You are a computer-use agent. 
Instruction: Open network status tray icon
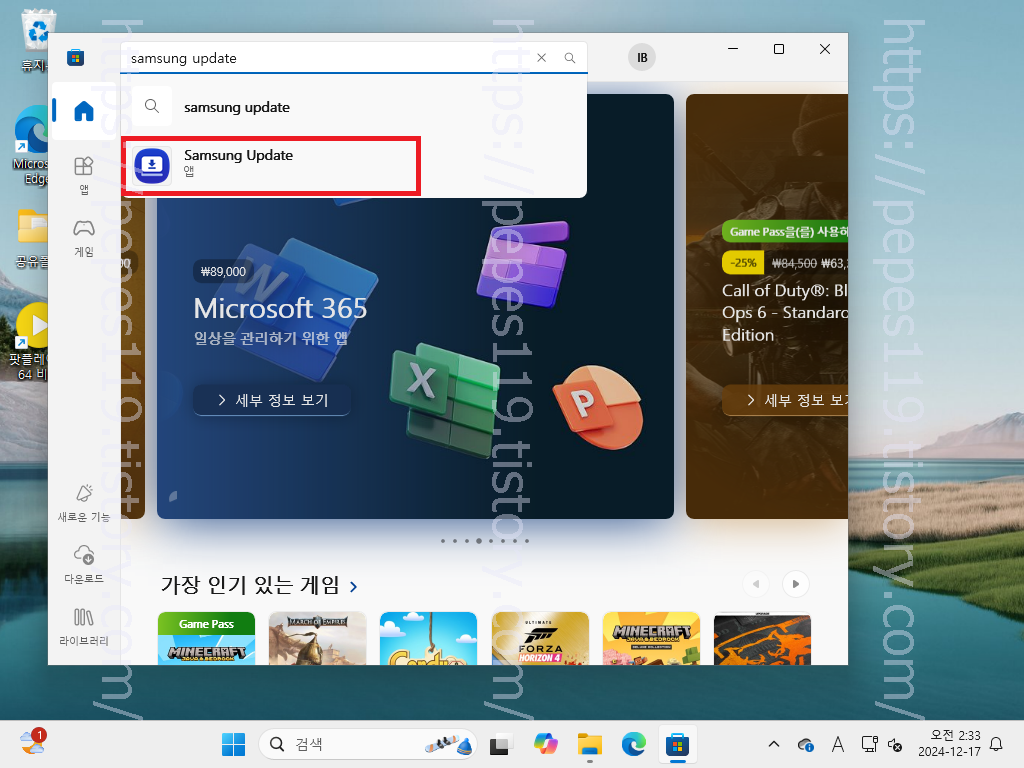pyautogui.click(x=869, y=744)
